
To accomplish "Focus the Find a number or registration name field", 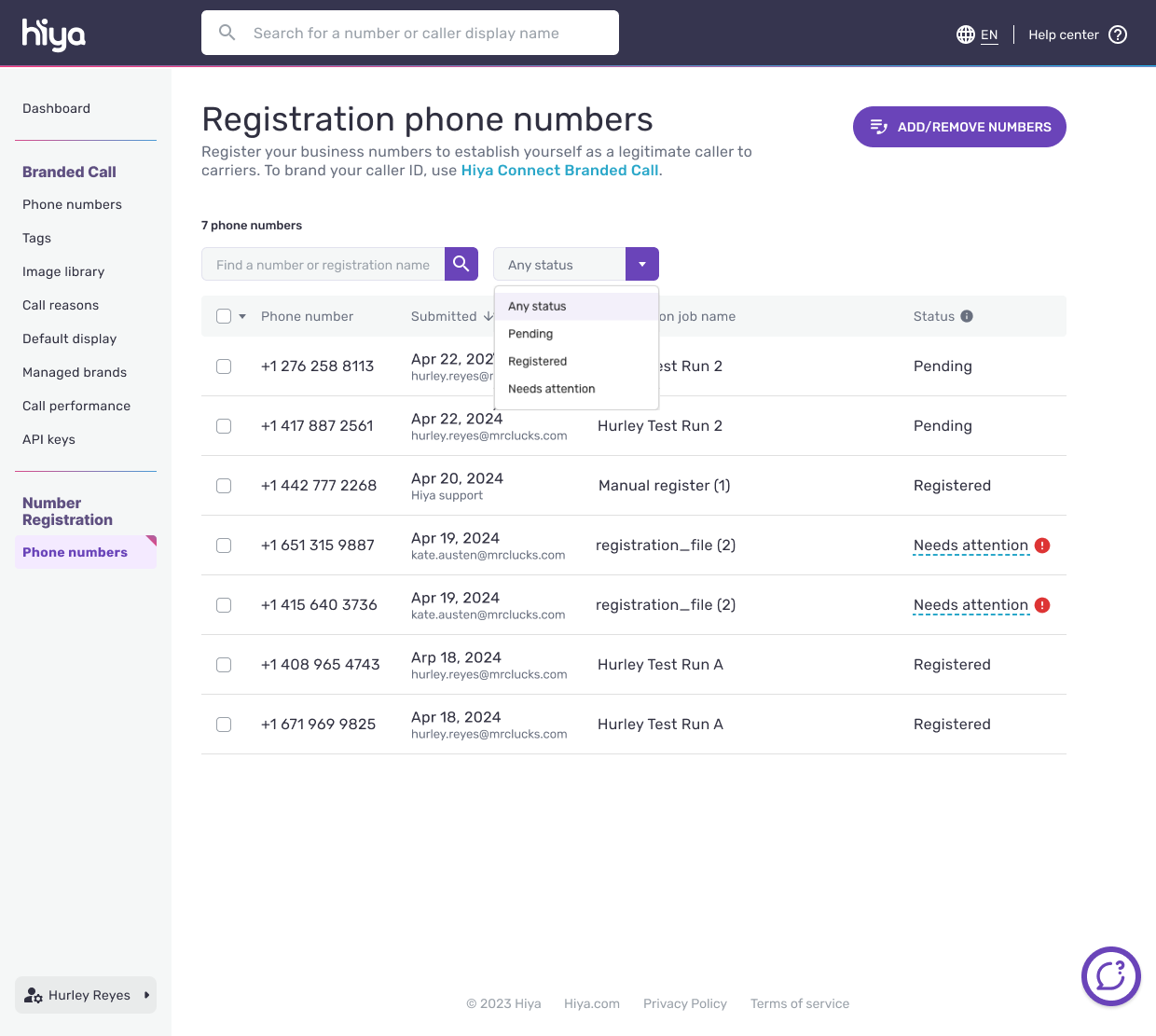I will click(x=323, y=265).
